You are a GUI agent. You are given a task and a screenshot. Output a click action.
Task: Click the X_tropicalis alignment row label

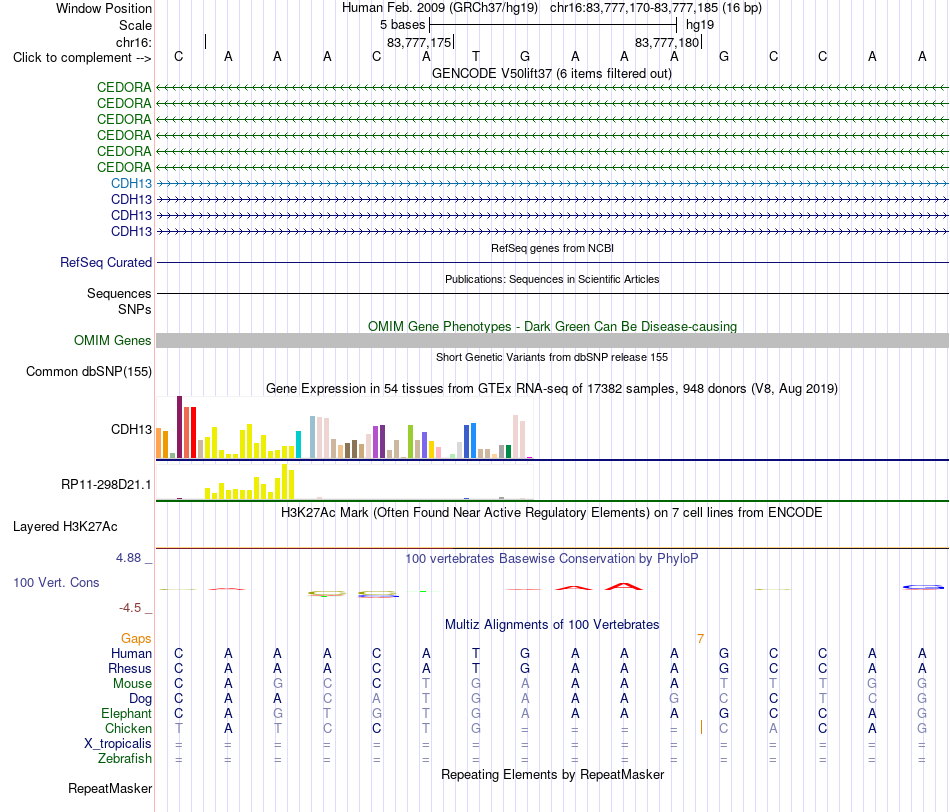(x=118, y=744)
